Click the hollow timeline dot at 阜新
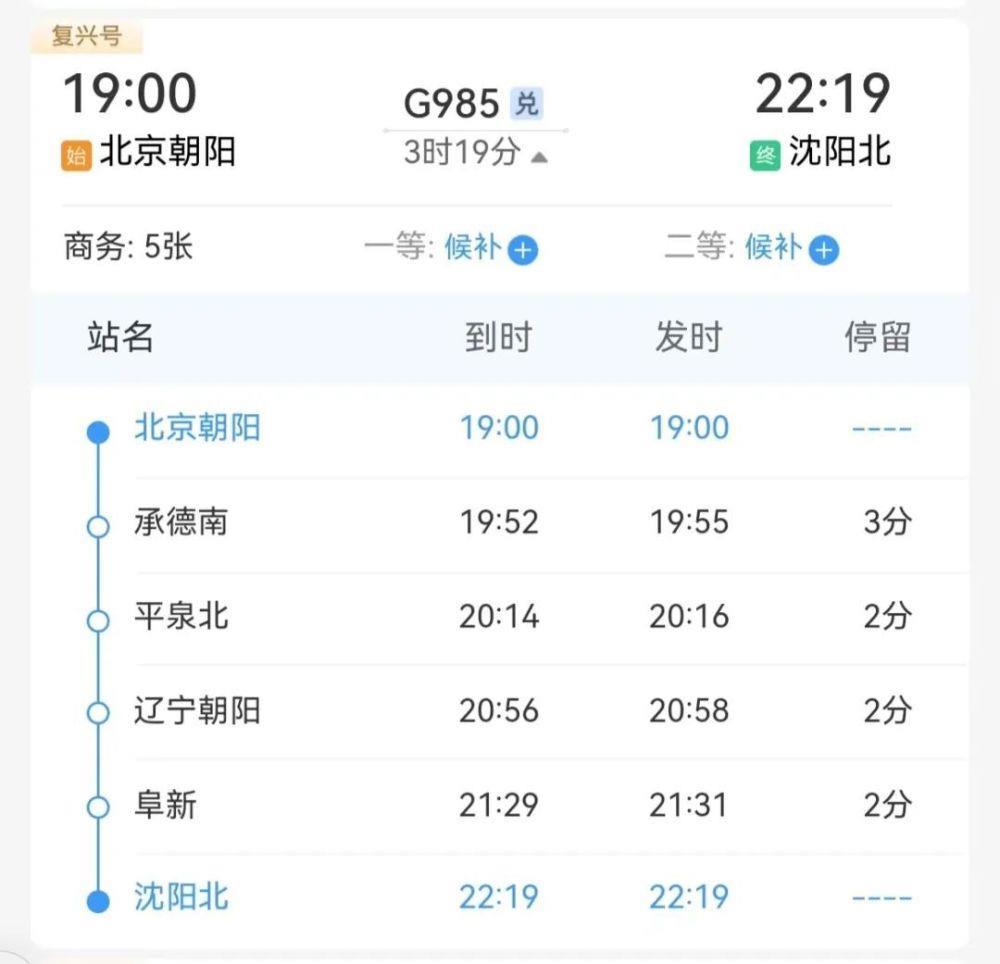The height and width of the screenshot is (964, 1000). click(x=97, y=804)
